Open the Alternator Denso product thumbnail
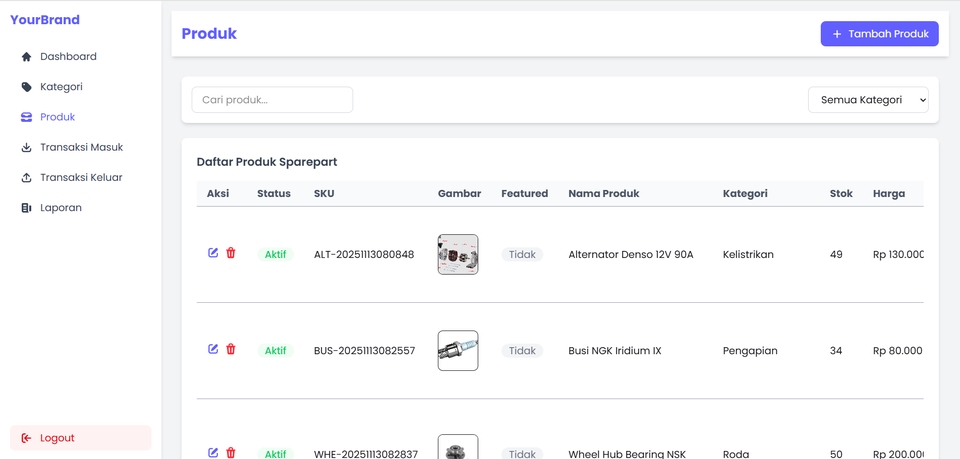Viewport: 960px width, 459px height. click(458, 254)
